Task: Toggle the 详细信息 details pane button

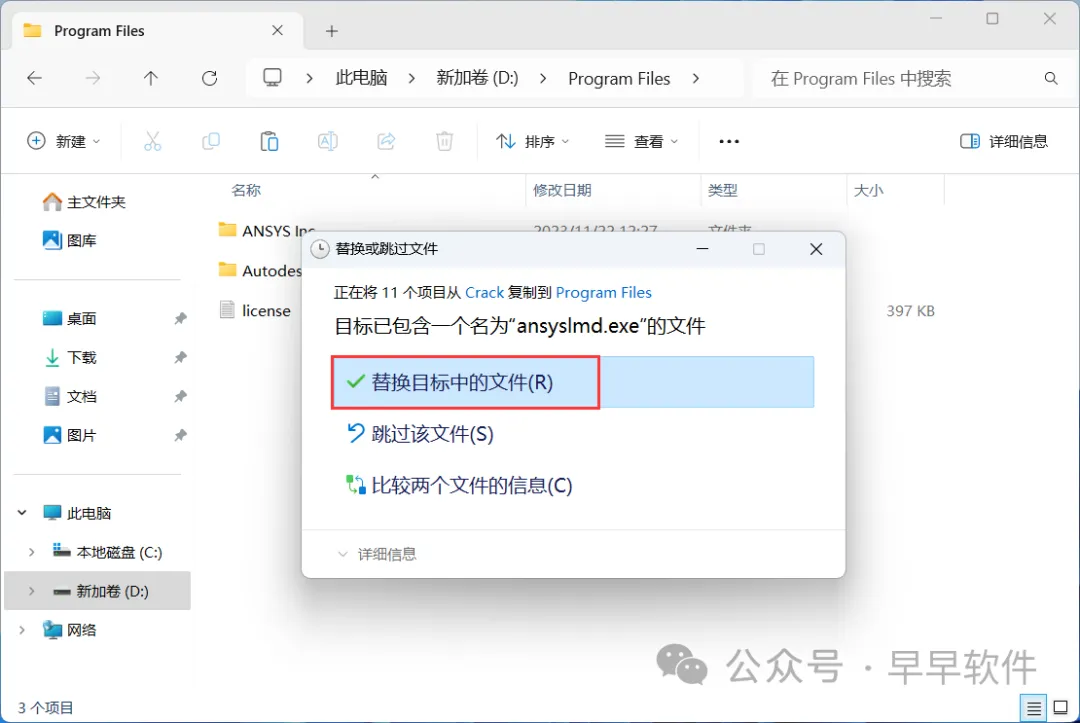Action: pyautogui.click(x=1004, y=141)
